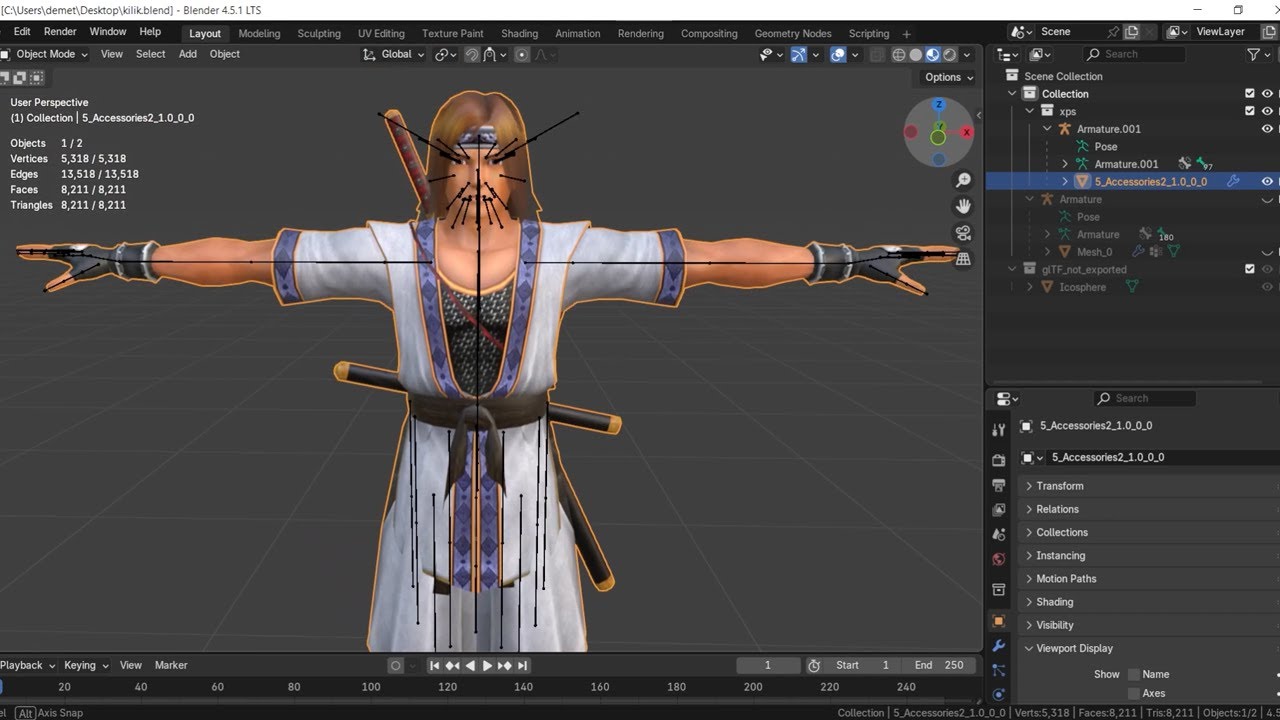Select wireframe viewport shading icon
Image resolution: width=1280 pixels, height=720 pixels.
point(898,55)
